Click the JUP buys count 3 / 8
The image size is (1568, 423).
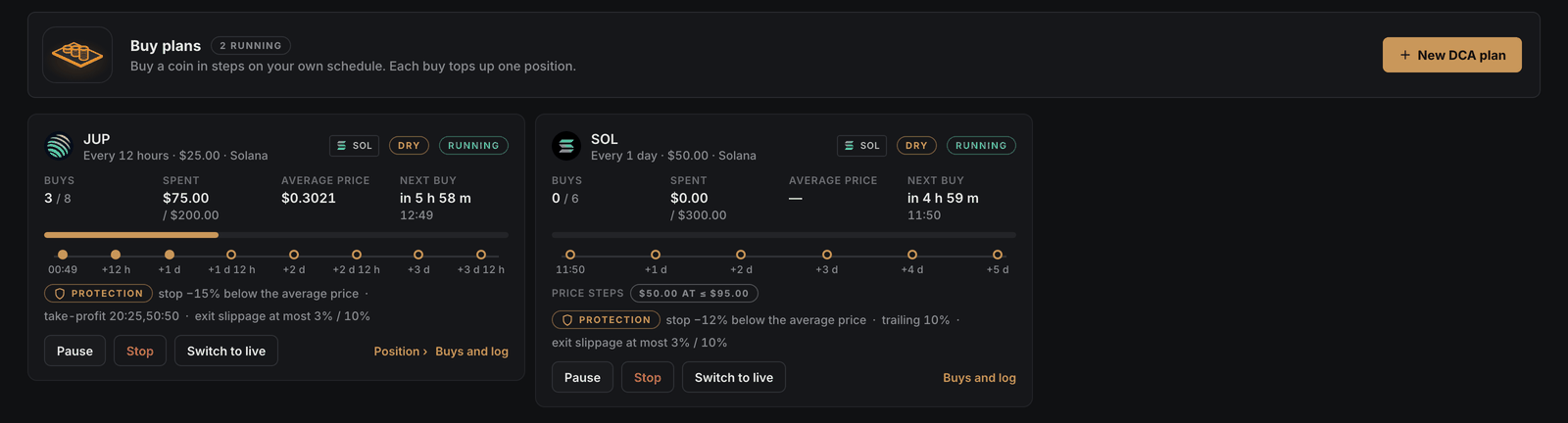(x=57, y=198)
